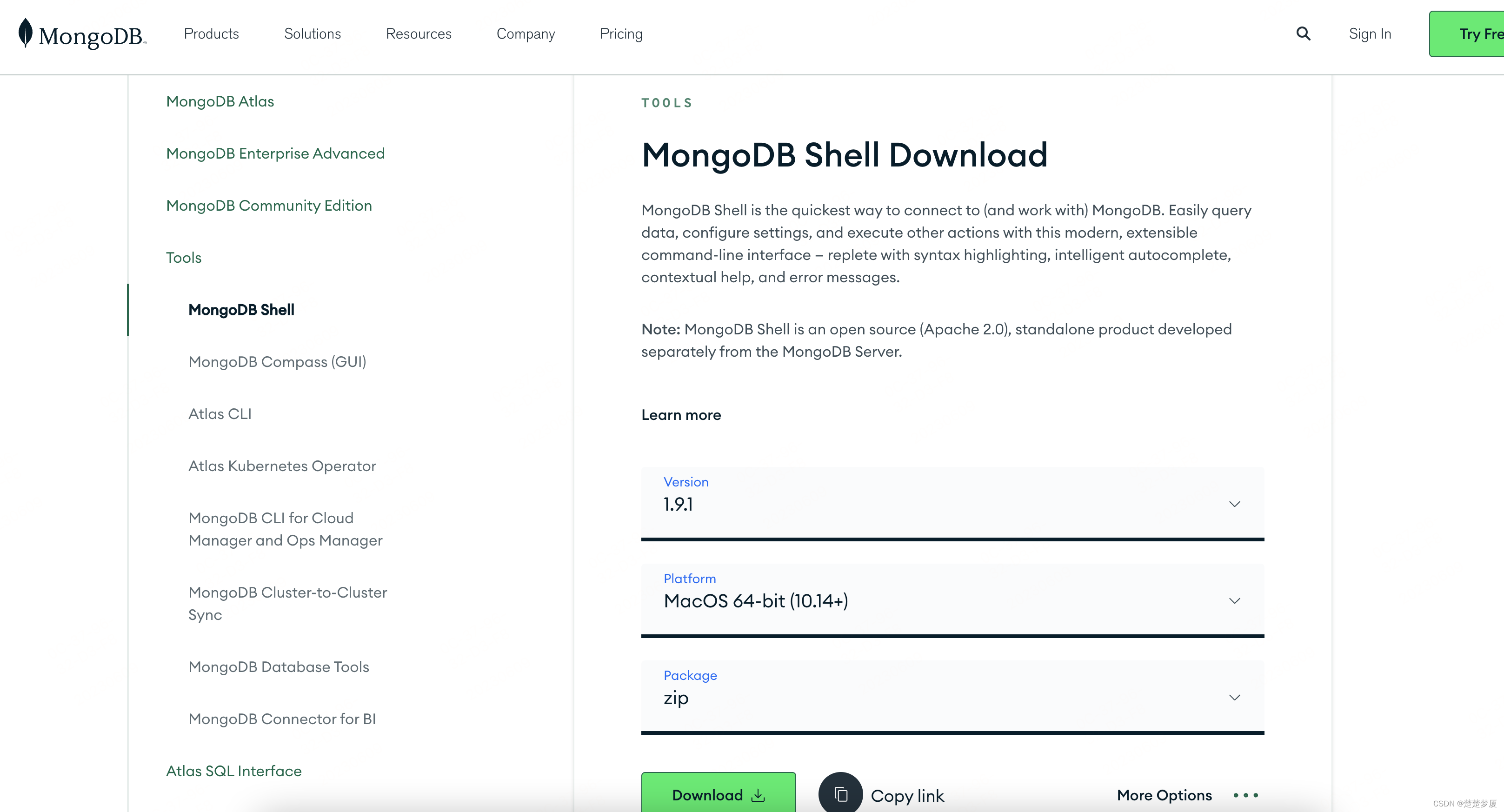Click the TOOLS category label
This screenshot has height=812, width=1504.
coord(667,103)
